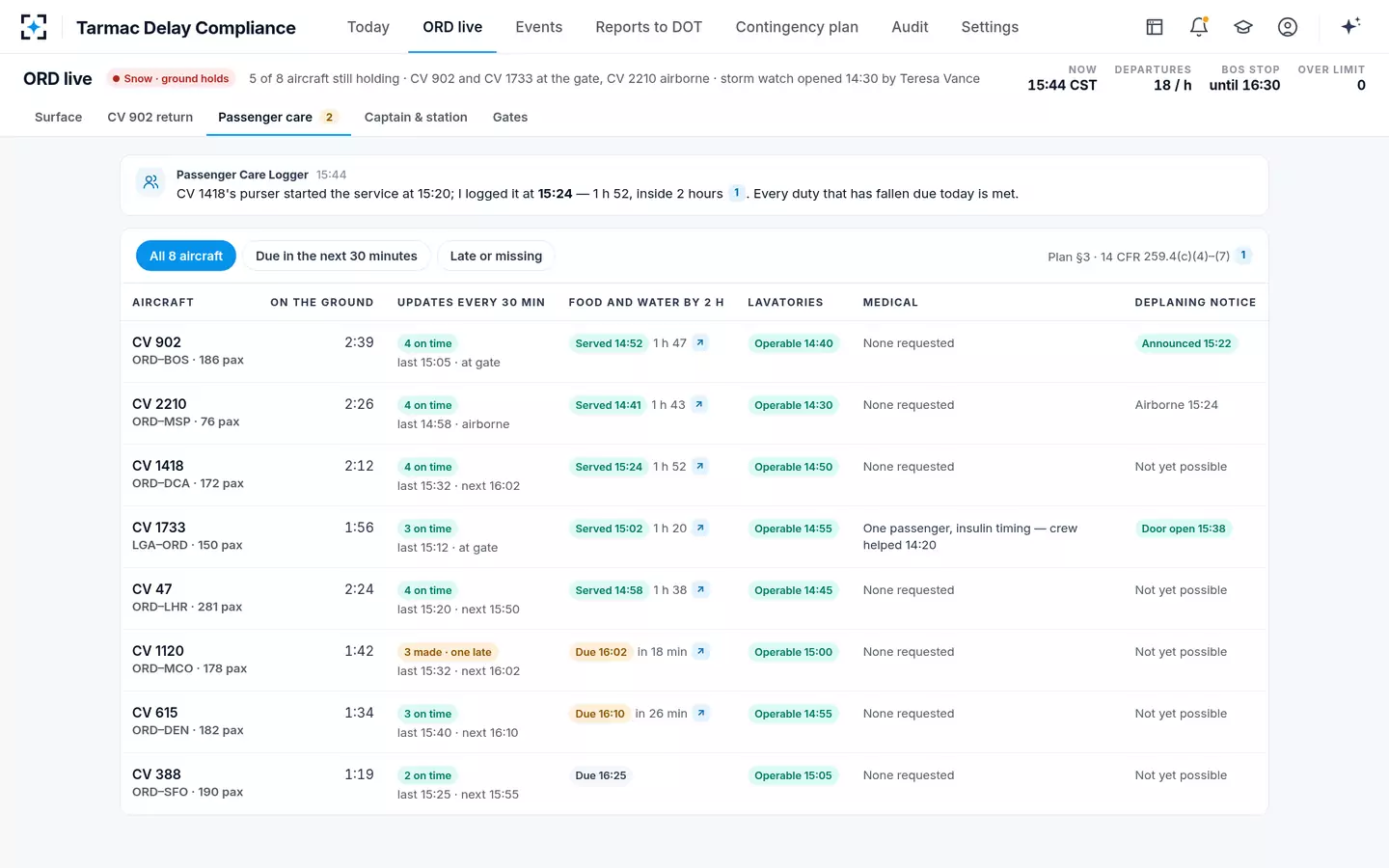Click the Snow ground holds status badge
The image size is (1389, 868).
[x=170, y=79]
